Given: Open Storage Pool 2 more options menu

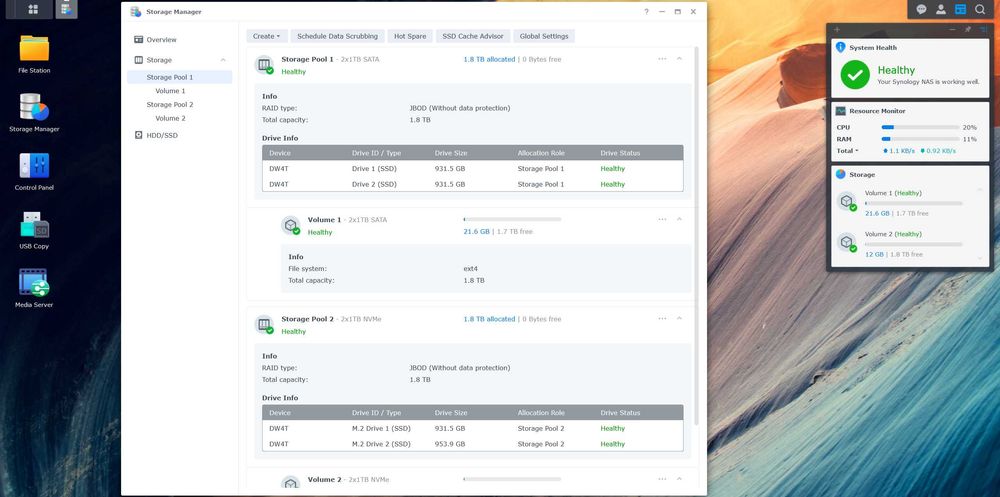Looking at the screenshot, I should tap(662, 318).
